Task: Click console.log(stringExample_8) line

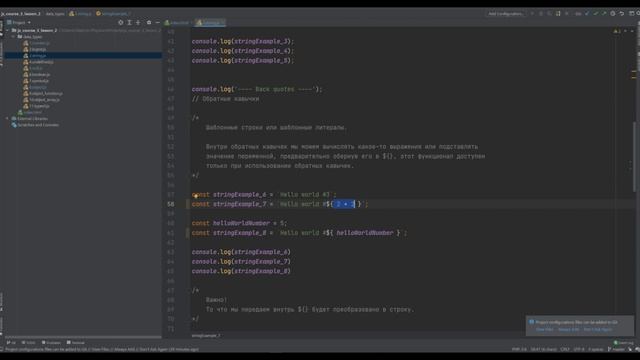Action: click(241, 271)
